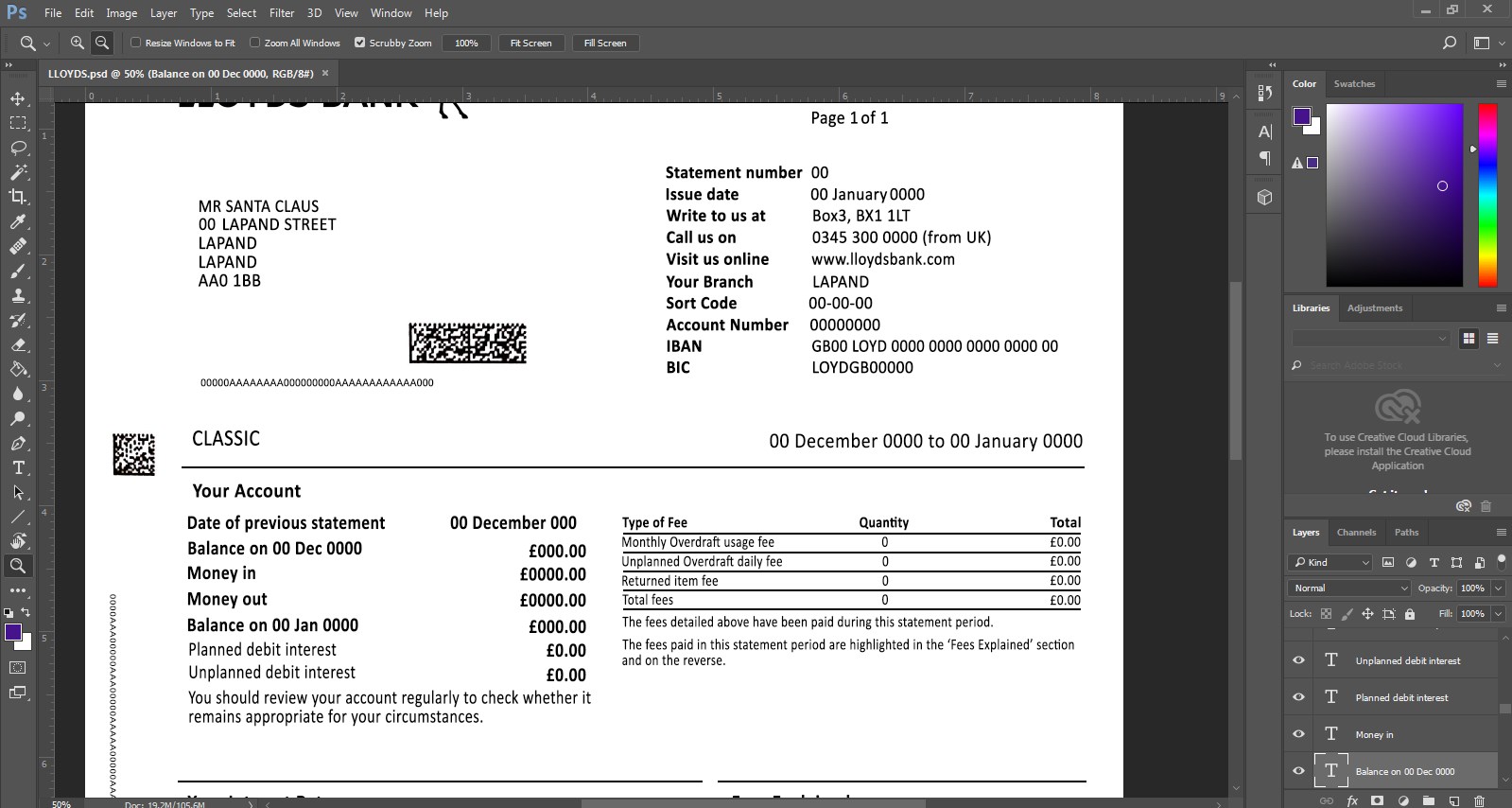Open the search icon in options bar
1512x808 pixels.
(x=1449, y=43)
